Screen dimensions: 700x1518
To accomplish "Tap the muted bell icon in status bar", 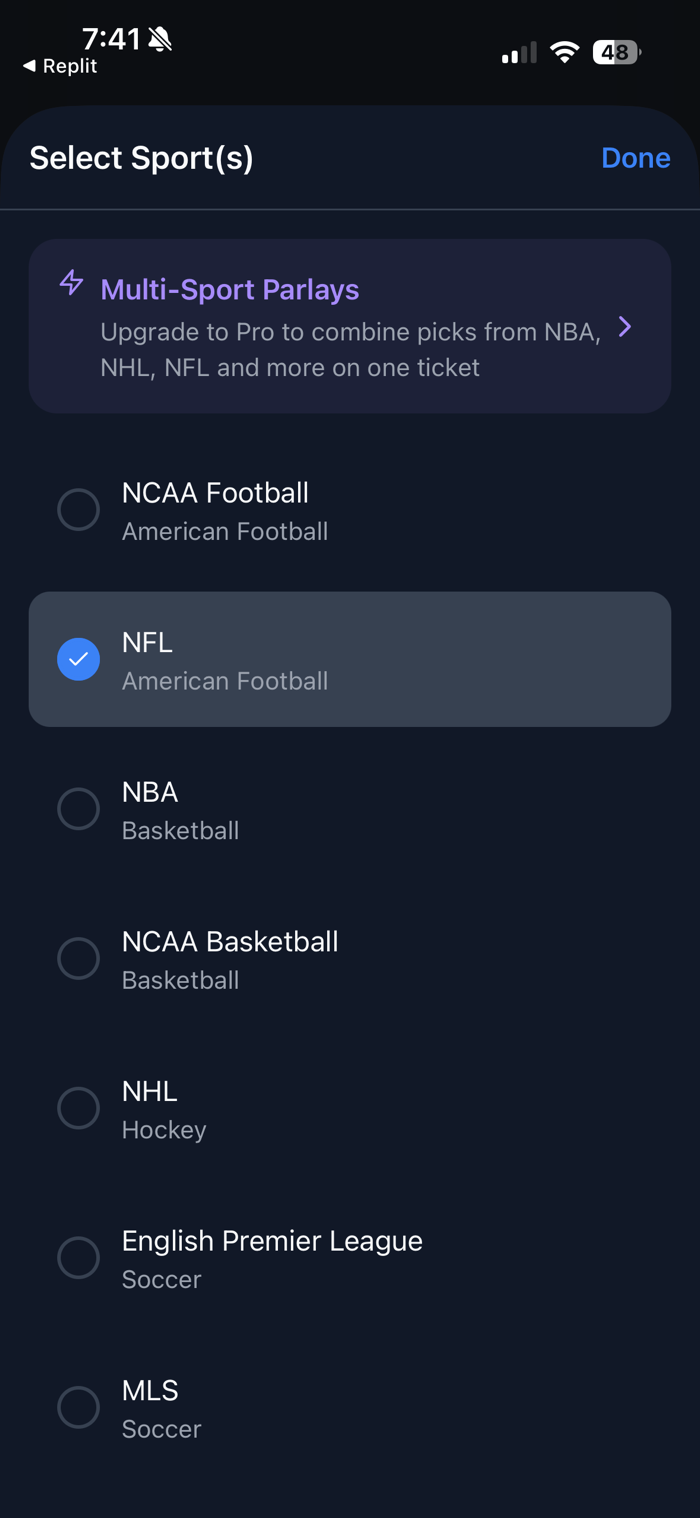I will pyautogui.click(x=160, y=39).
